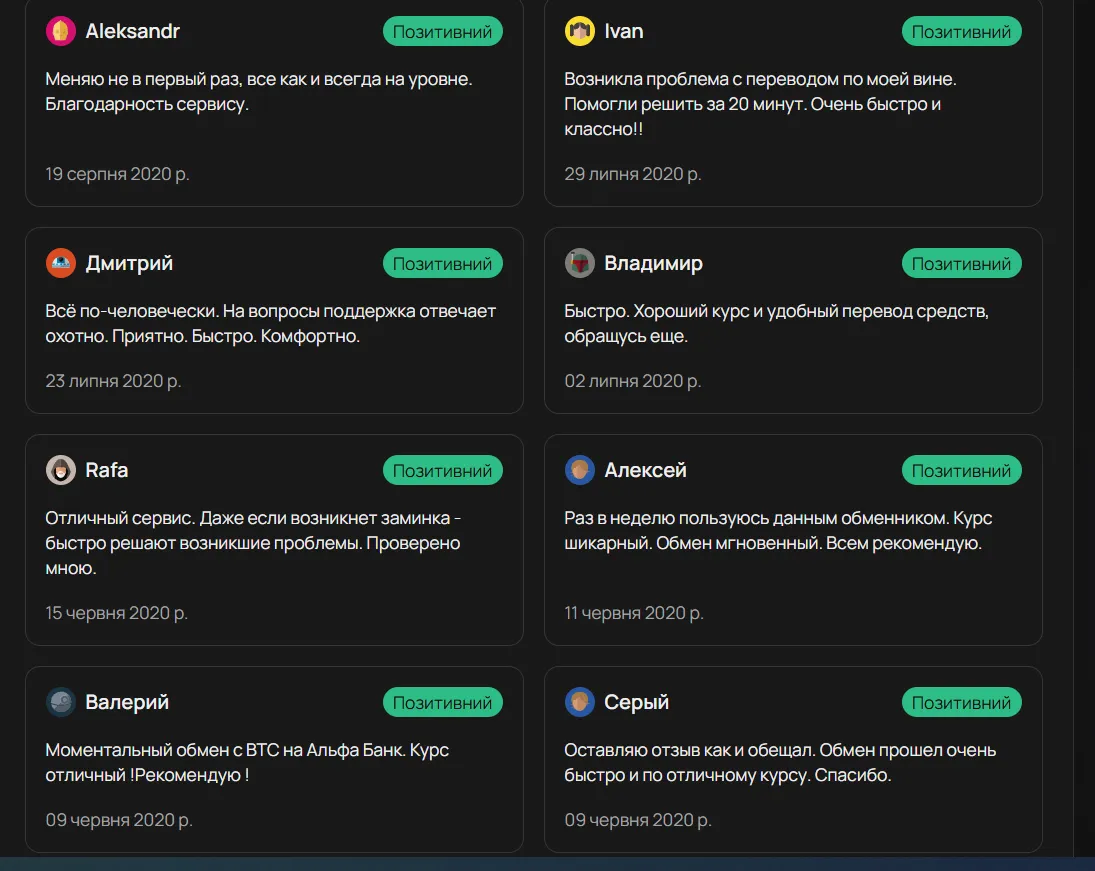Click Валерий's dark sphere avatar icon
This screenshot has height=871, width=1095.
[x=61, y=702]
